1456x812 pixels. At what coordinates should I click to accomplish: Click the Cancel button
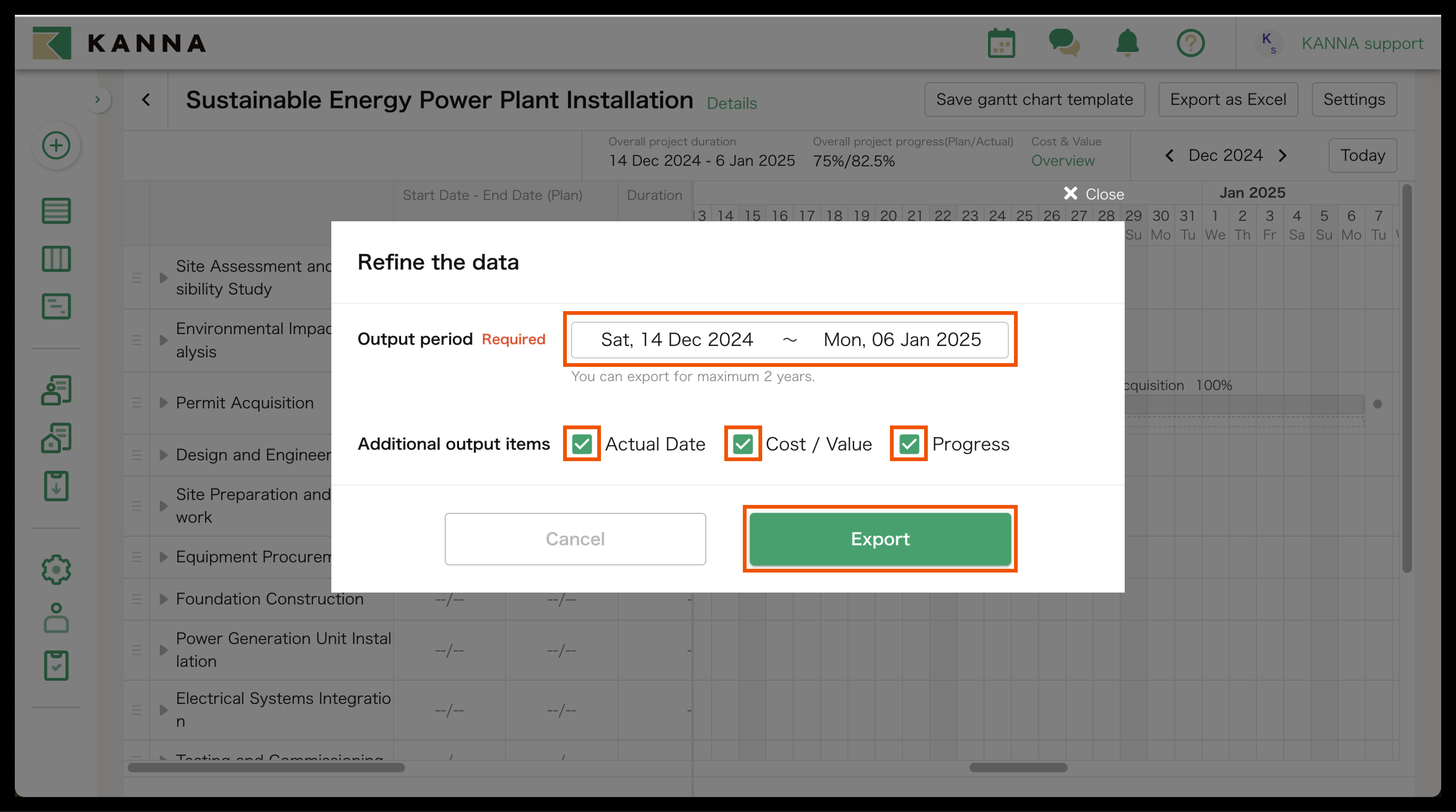coord(575,539)
